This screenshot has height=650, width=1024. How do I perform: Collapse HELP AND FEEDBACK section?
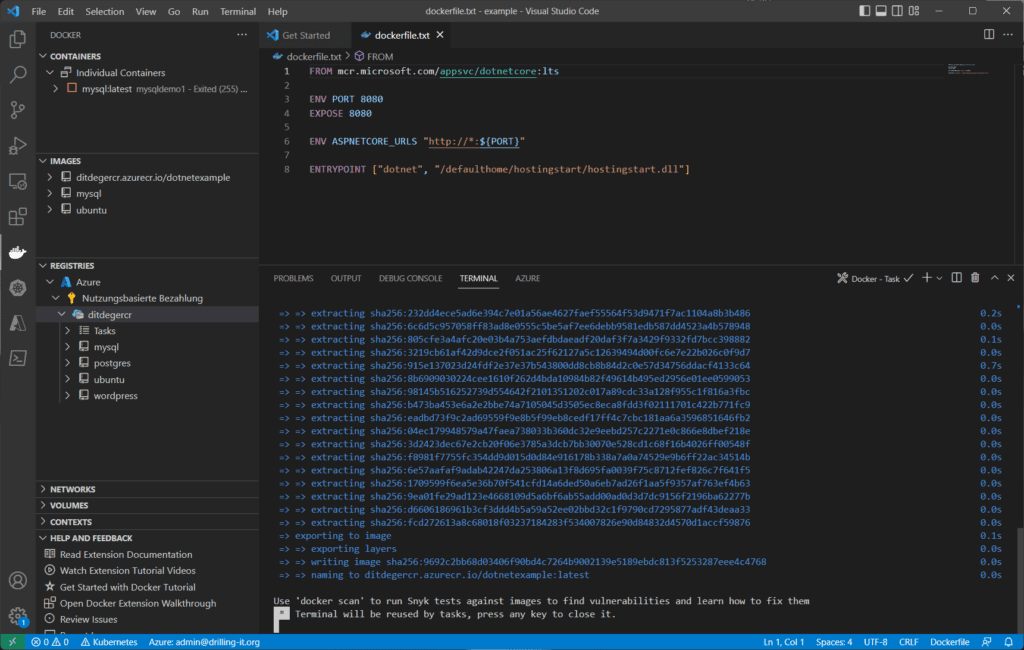coord(43,538)
